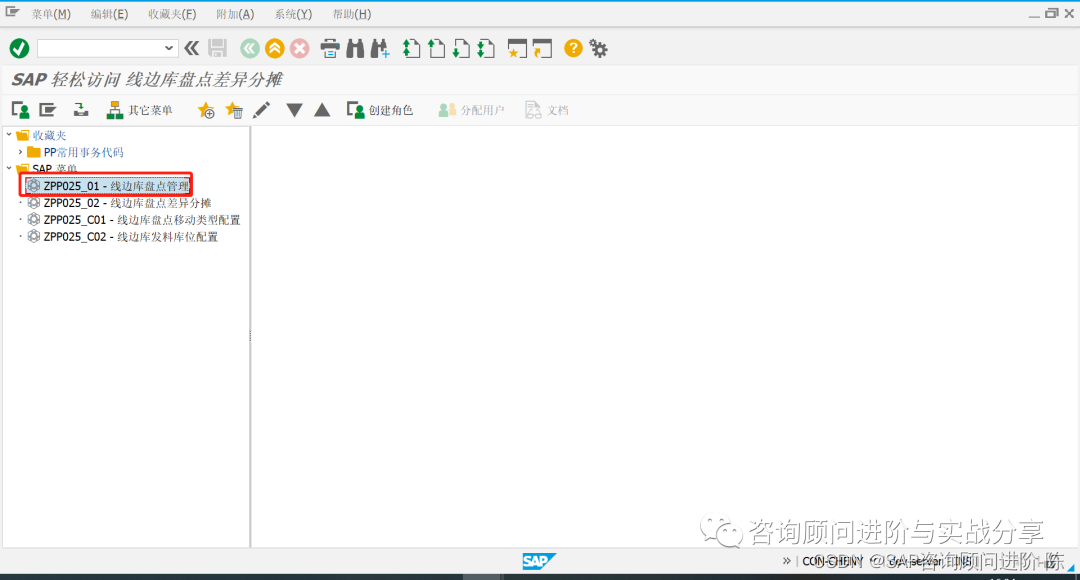Click the Next Page icon
This screenshot has width=1080, height=580.
[x=461, y=48]
